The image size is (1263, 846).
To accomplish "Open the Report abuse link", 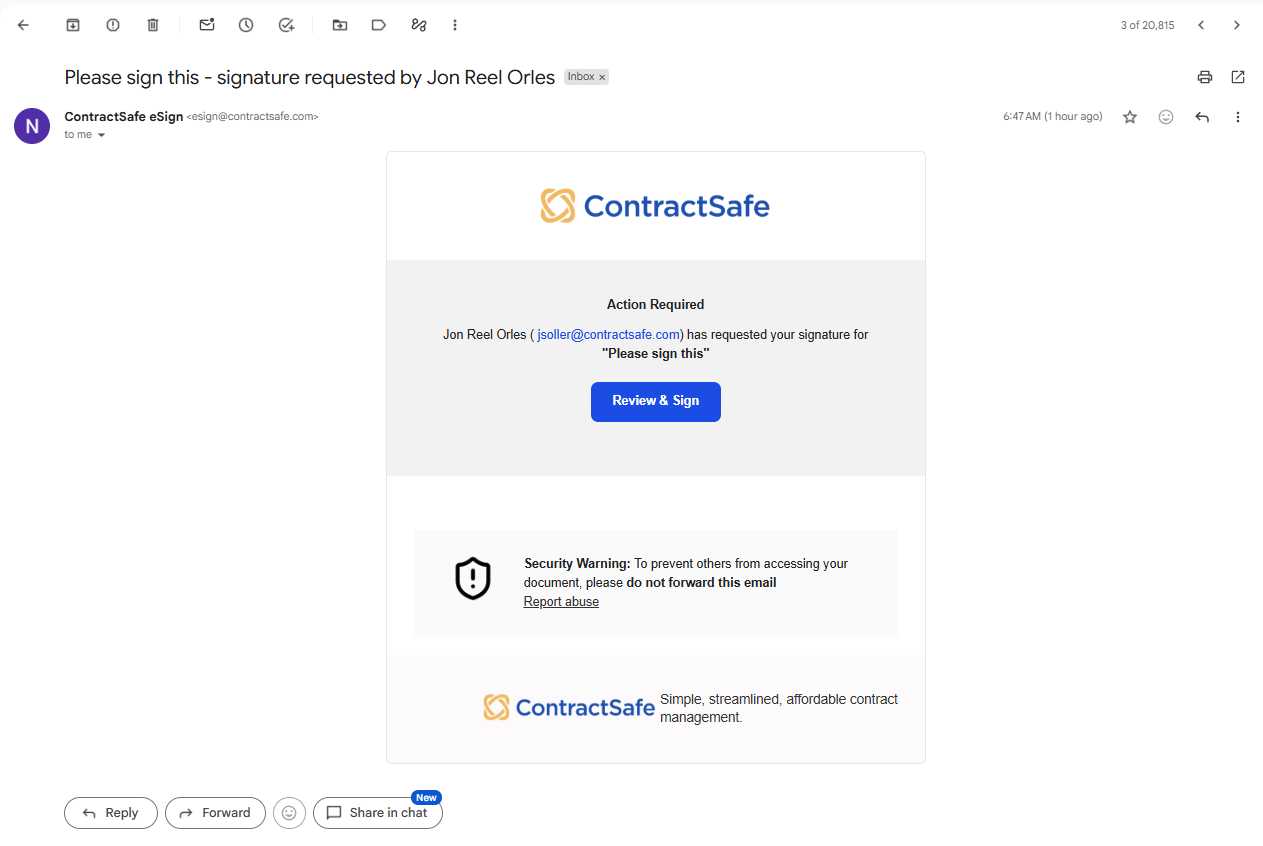I will [x=561, y=602].
